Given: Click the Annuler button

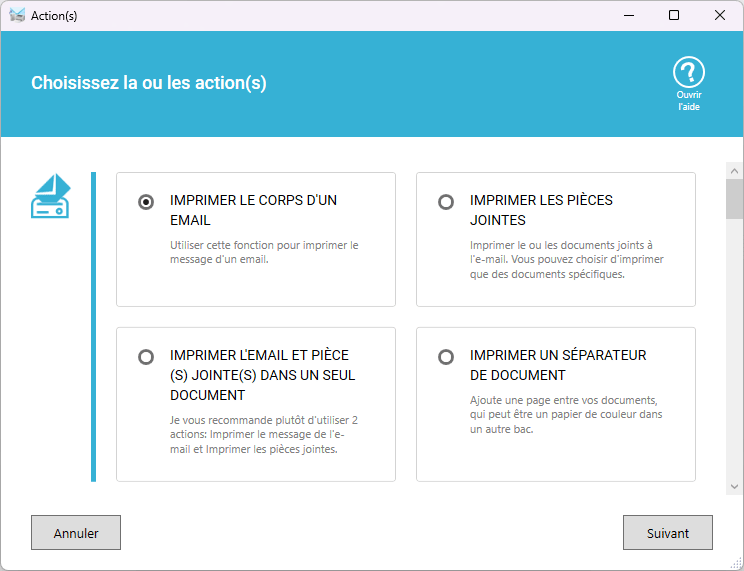Looking at the screenshot, I should coord(76,533).
